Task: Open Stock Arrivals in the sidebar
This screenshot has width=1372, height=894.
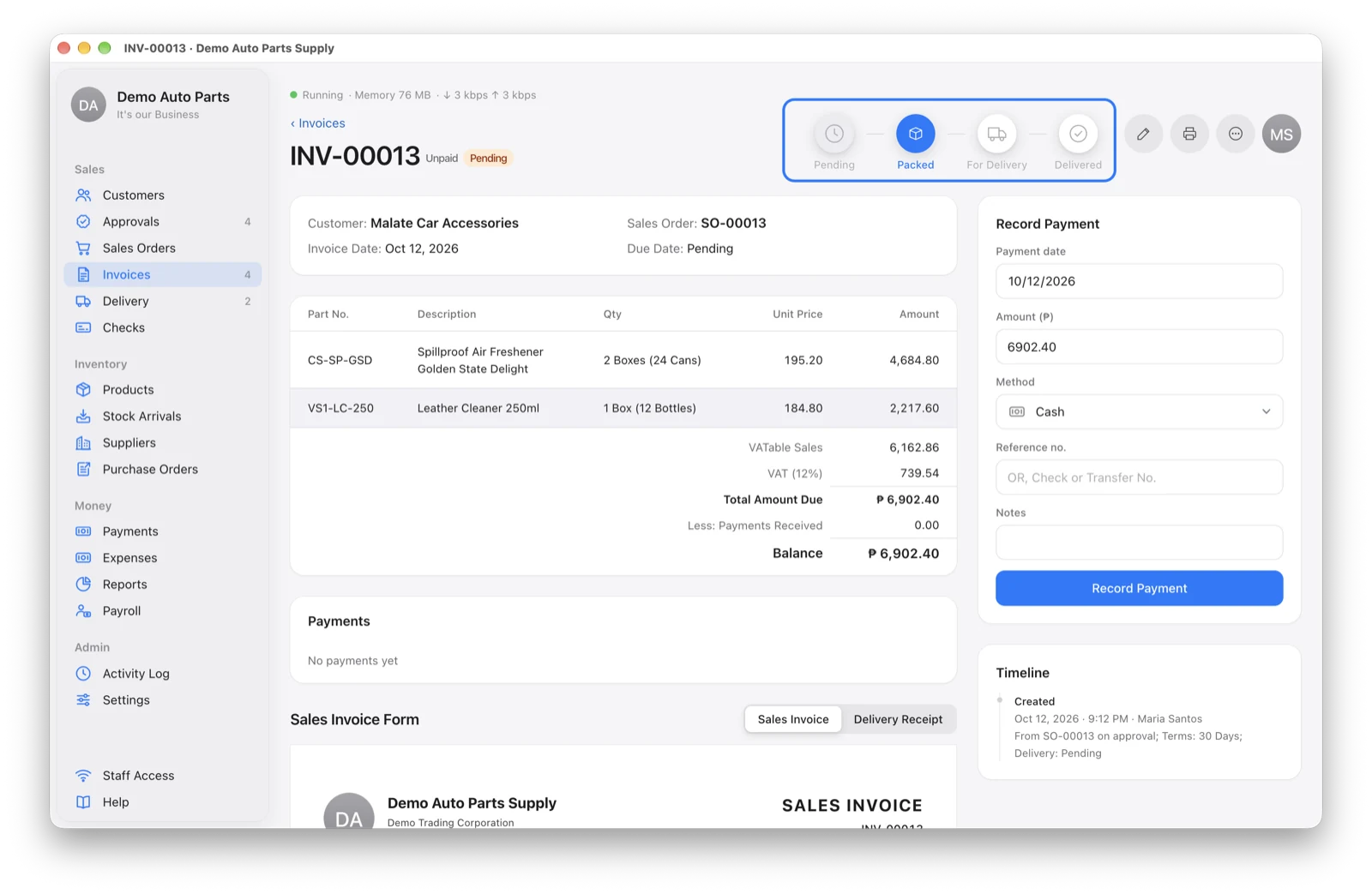Action: pos(163,417)
